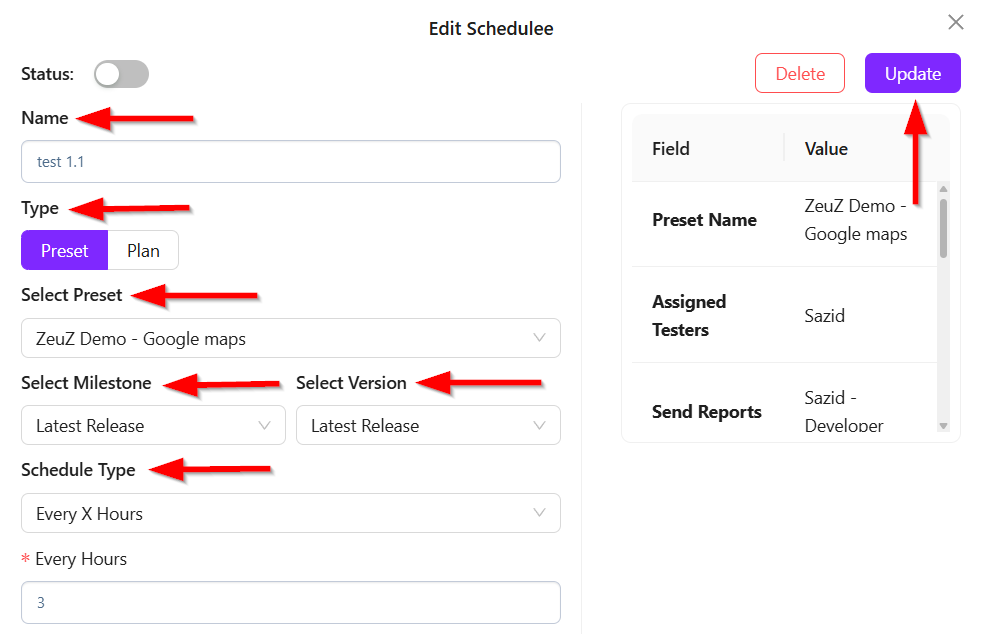988x642 pixels.
Task: Click the Delete button
Action: click(800, 74)
